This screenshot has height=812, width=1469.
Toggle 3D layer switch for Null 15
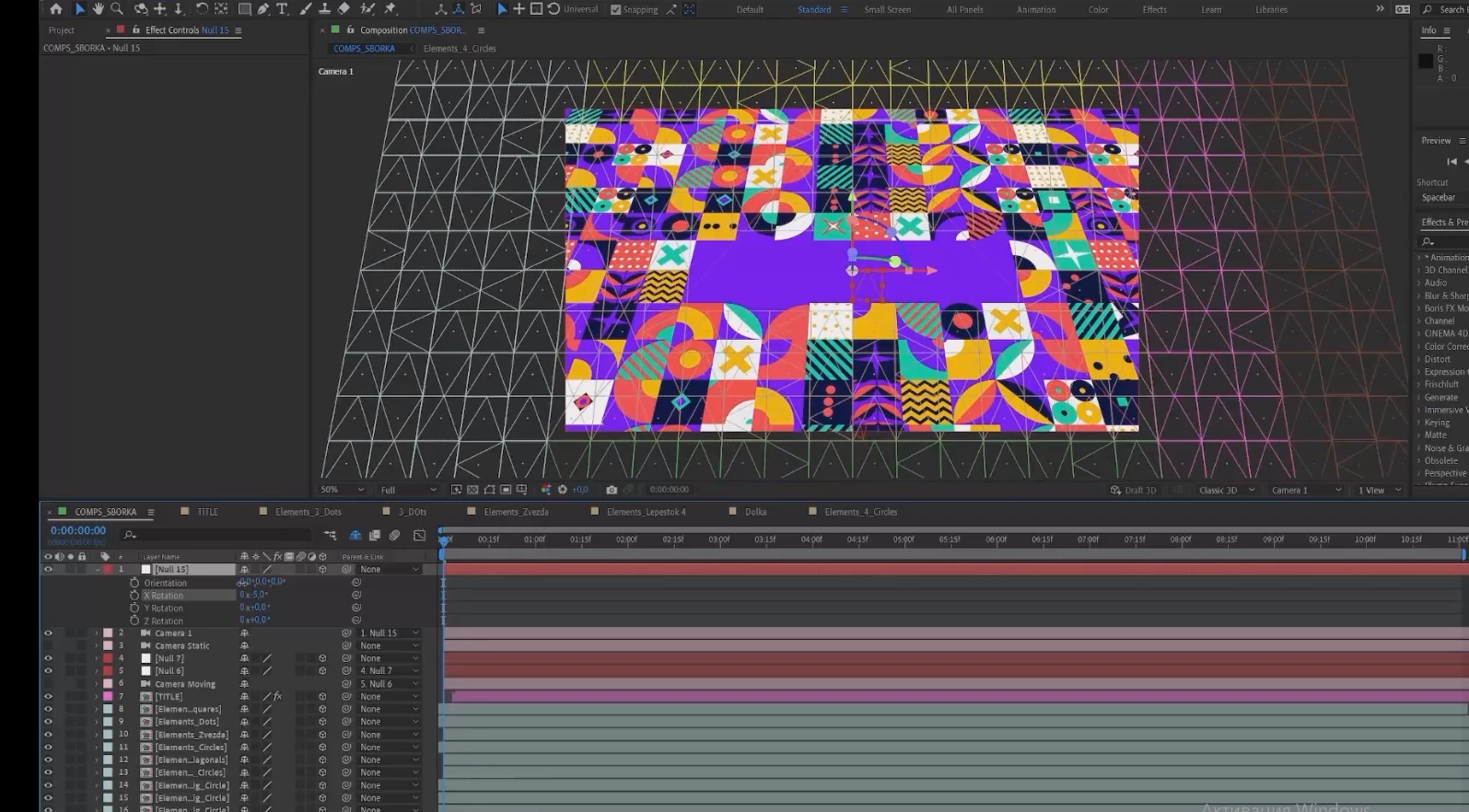coord(322,570)
